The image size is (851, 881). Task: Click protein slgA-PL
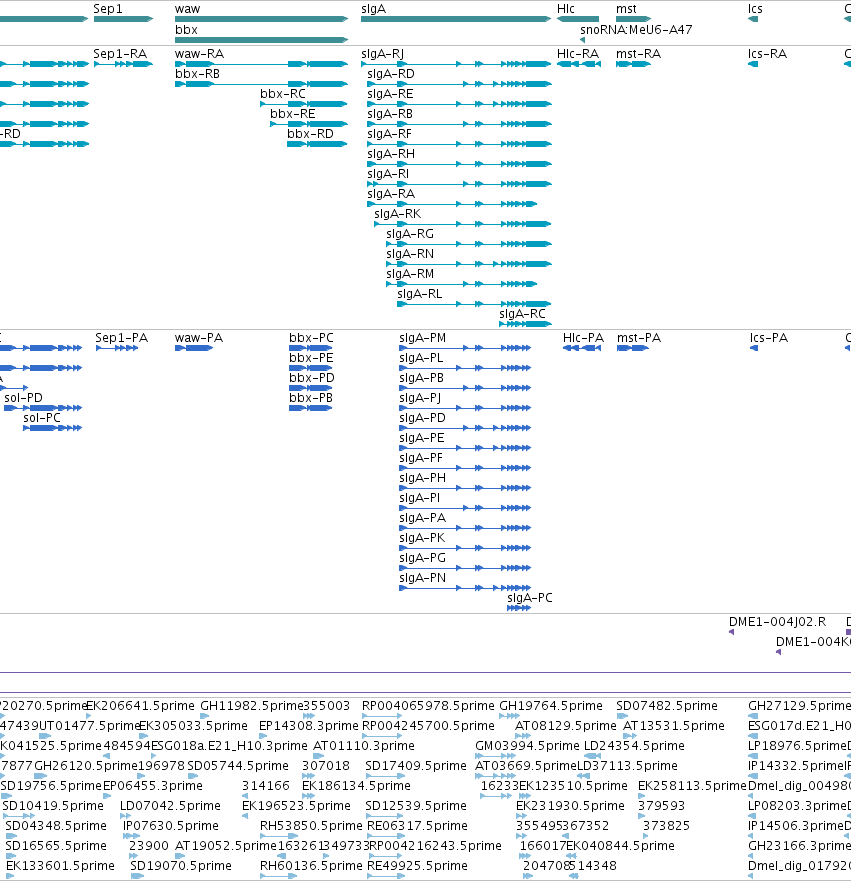tap(465, 368)
